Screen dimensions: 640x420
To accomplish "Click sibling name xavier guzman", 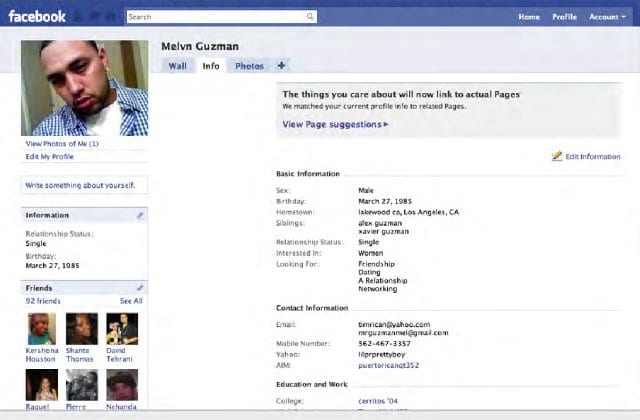I will point(383,231).
